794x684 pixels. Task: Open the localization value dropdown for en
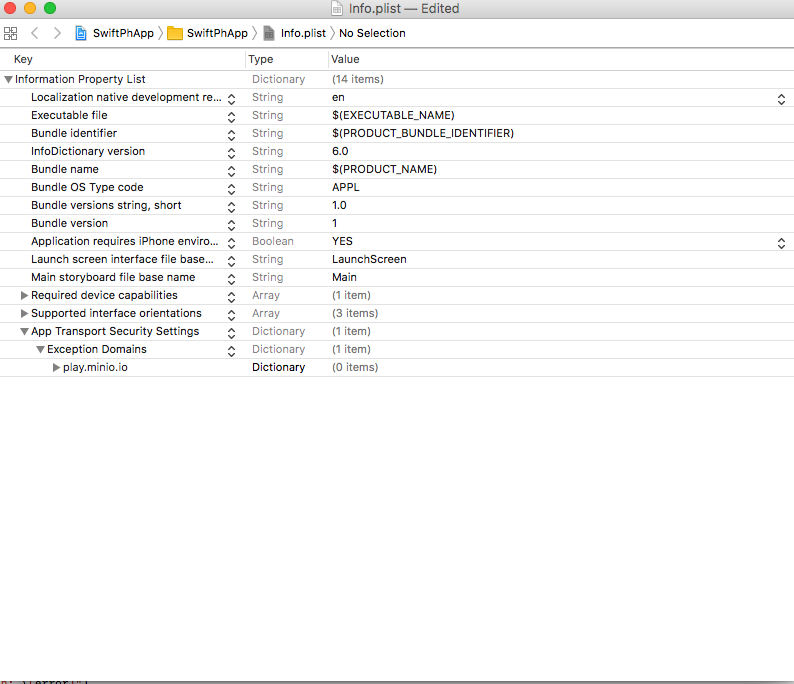781,98
